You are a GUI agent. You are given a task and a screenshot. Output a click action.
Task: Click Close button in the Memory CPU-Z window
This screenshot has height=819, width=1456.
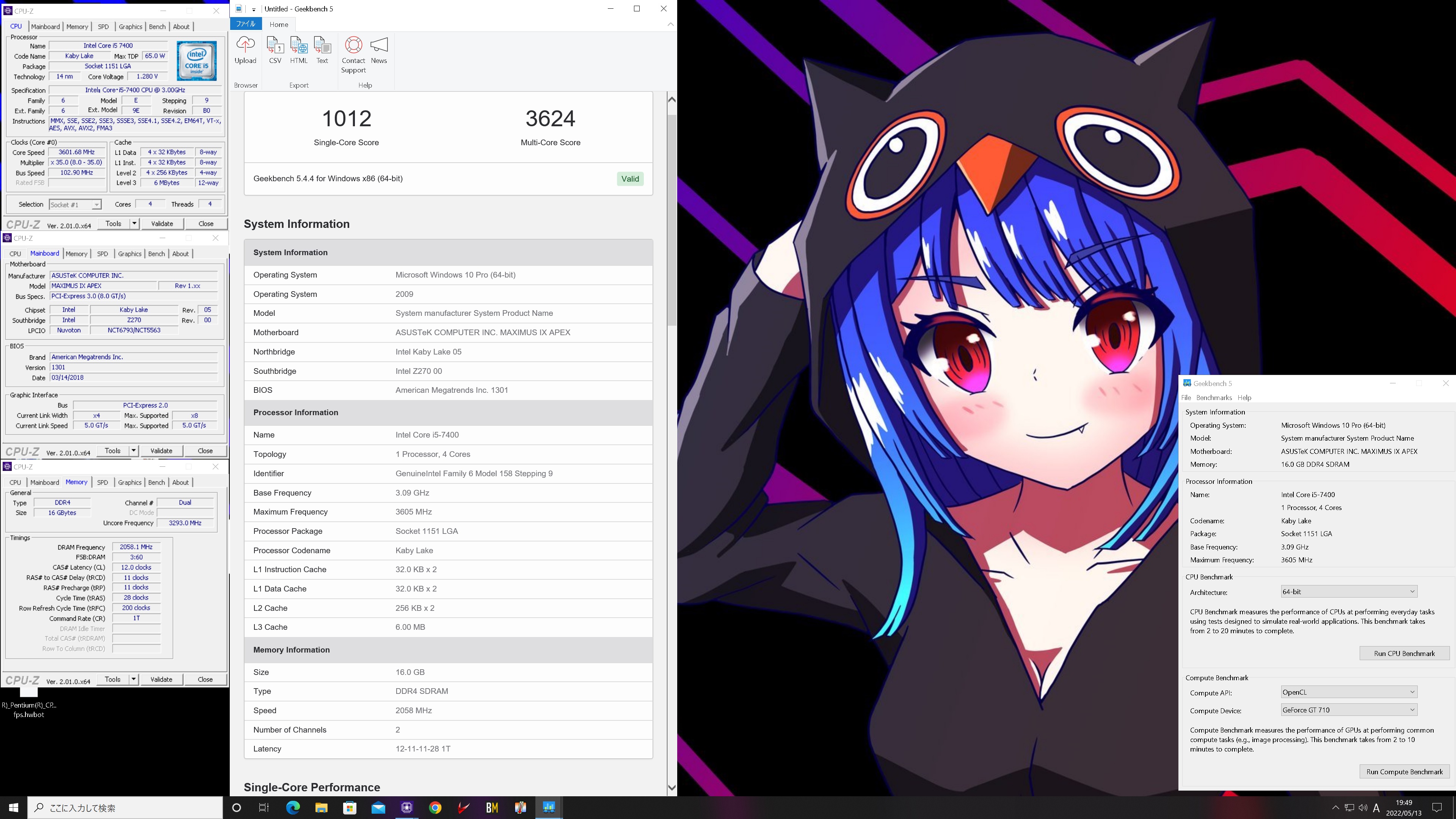205,679
